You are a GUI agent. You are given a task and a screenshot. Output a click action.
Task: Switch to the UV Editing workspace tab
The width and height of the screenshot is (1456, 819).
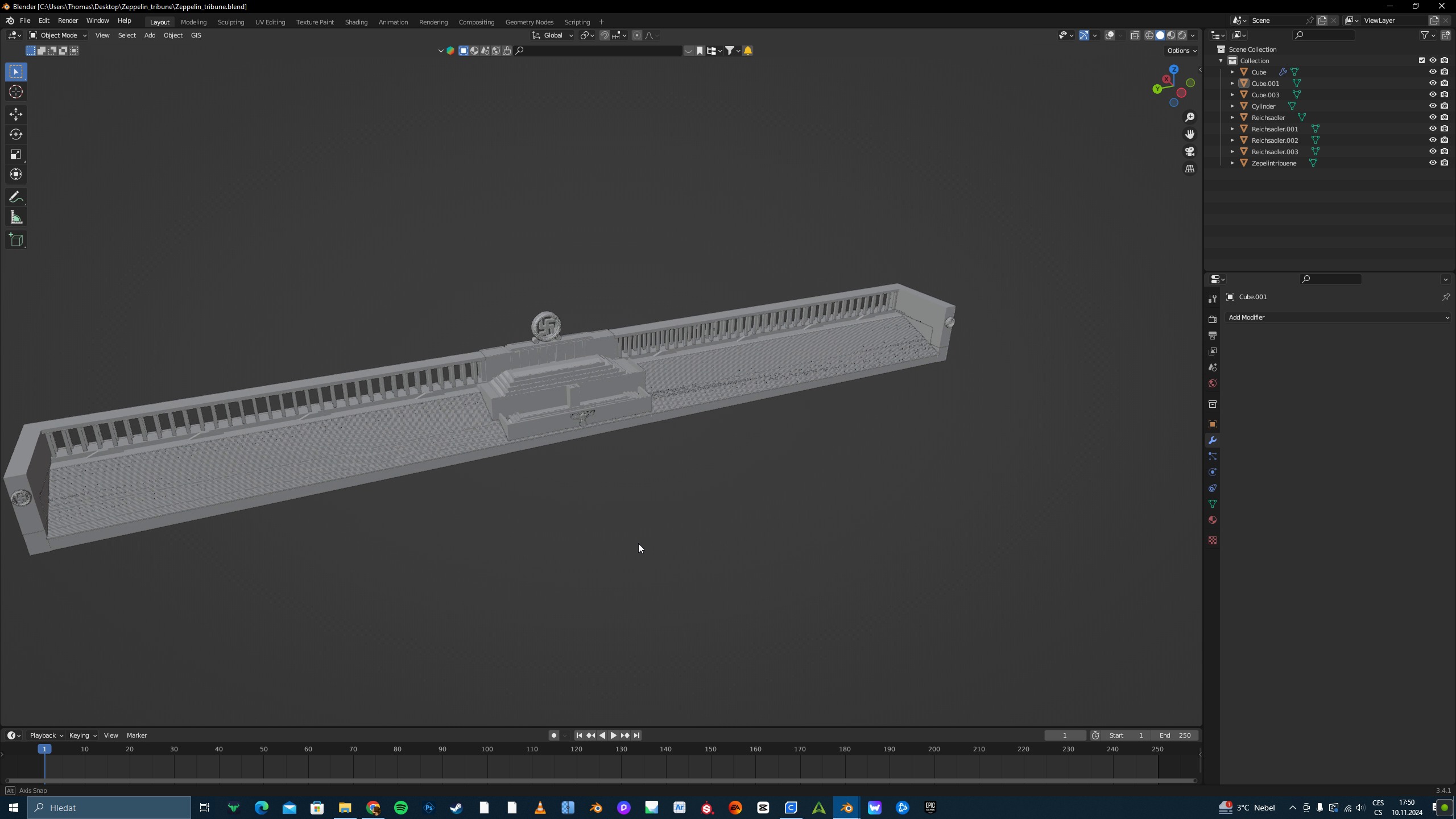[270, 22]
